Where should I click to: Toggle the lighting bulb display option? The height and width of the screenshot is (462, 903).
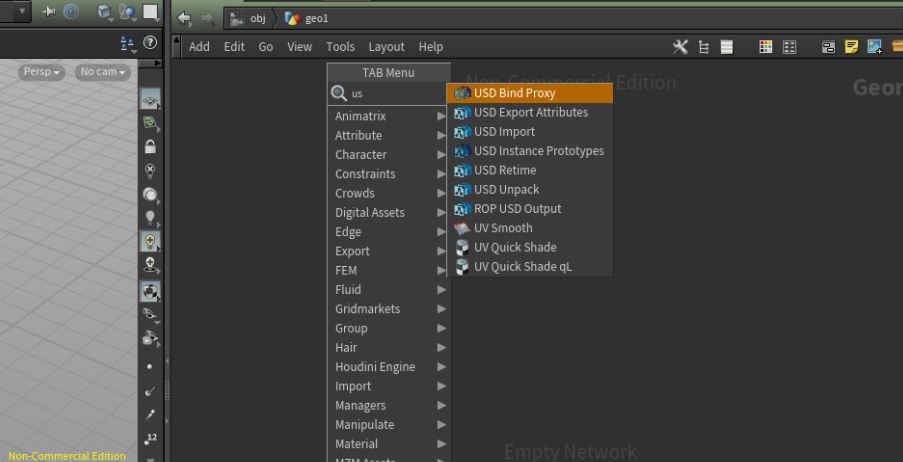click(150, 217)
